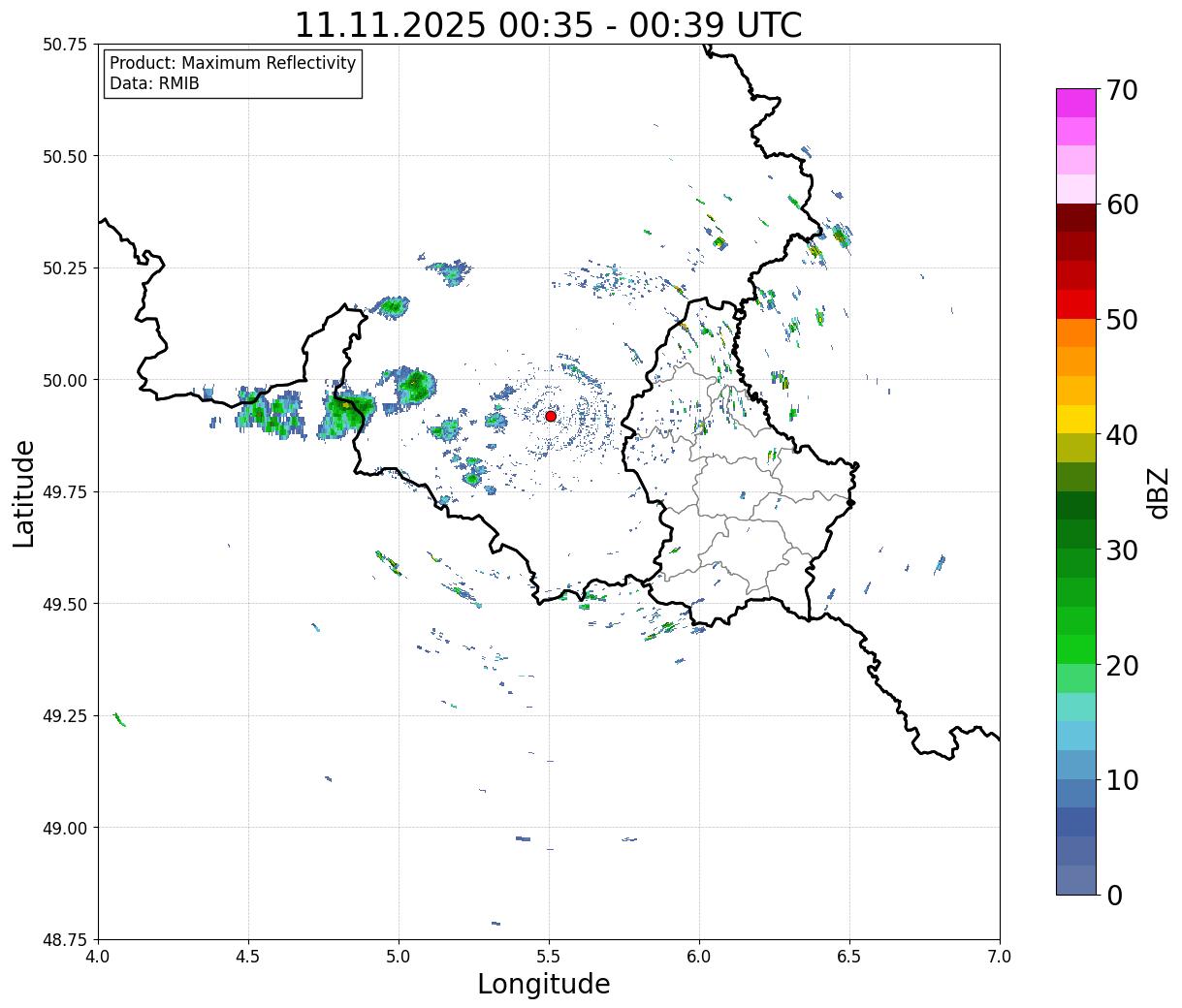Image resolution: width=1182 pixels, height=1008 pixels.
Task: Click the colorbar tick label 60
Action: click(x=1121, y=205)
